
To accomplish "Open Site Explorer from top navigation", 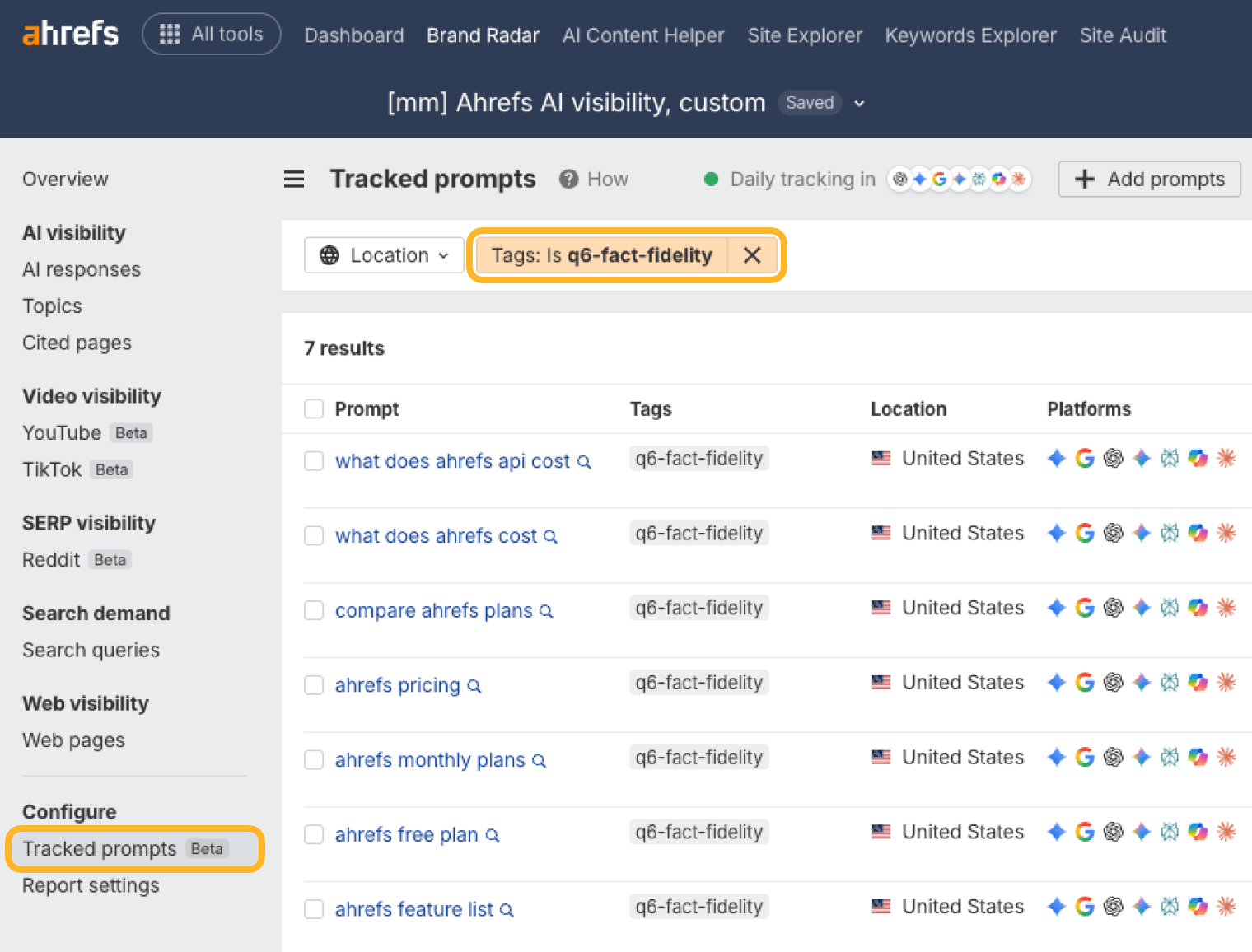I will (805, 35).
